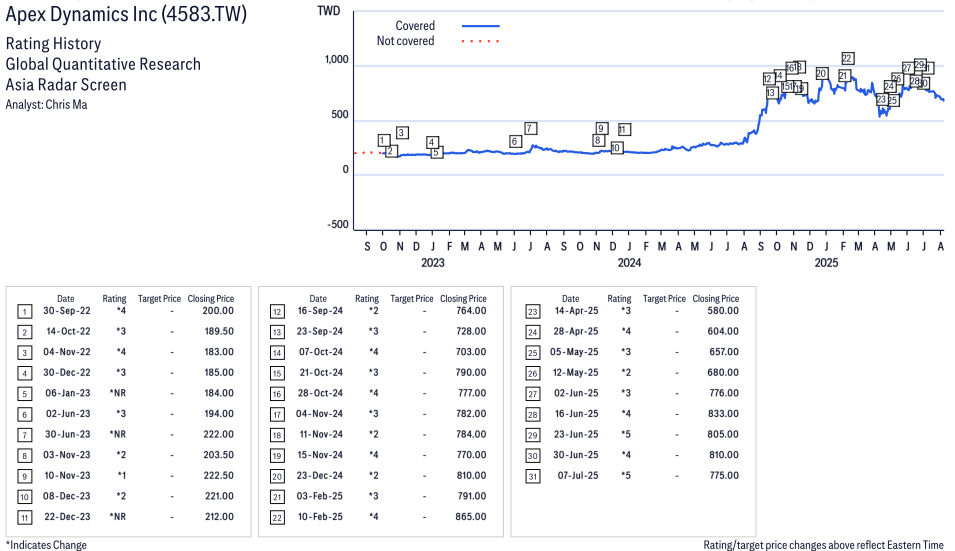This screenshot has height=551, width=955.
Task: Click the *5 rating in the 23-Jun-25 row
Action: click(626, 434)
